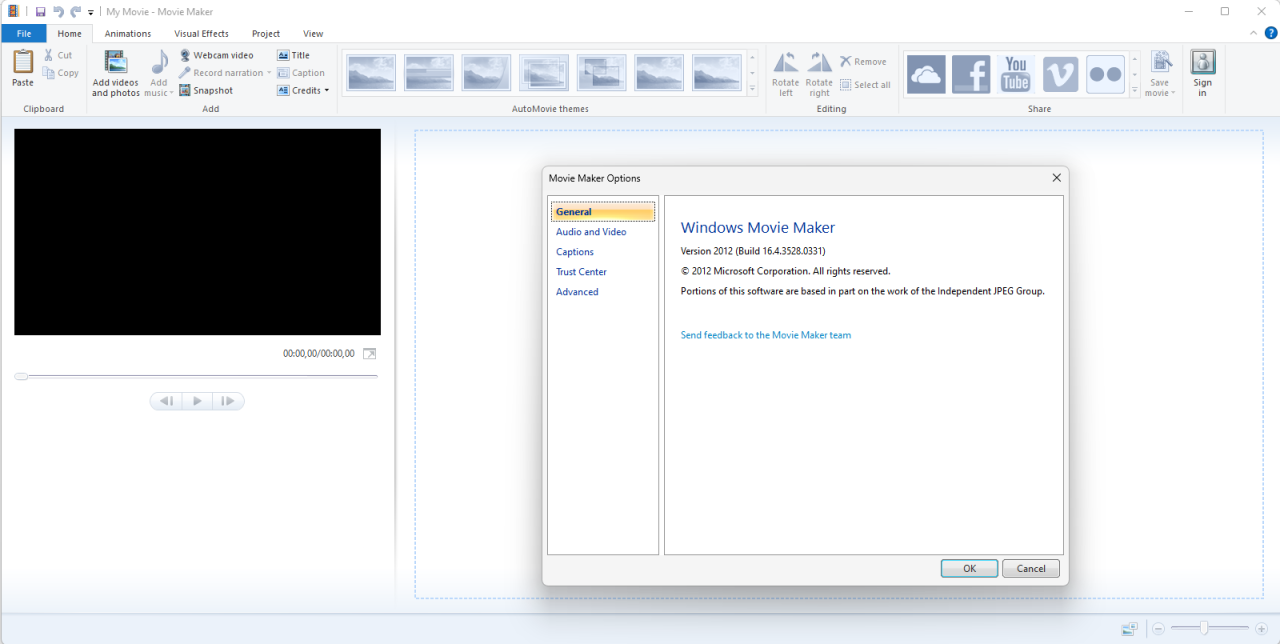The height and width of the screenshot is (644, 1280).
Task: Confirm options with the OK button
Action: [968, 568]
